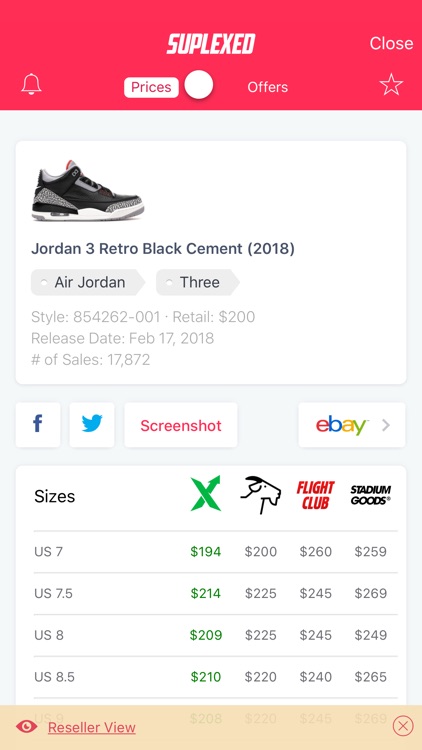Select the Flight Club logo header
Viewport: 422px width, 750px height.
[x=315, y=495]
